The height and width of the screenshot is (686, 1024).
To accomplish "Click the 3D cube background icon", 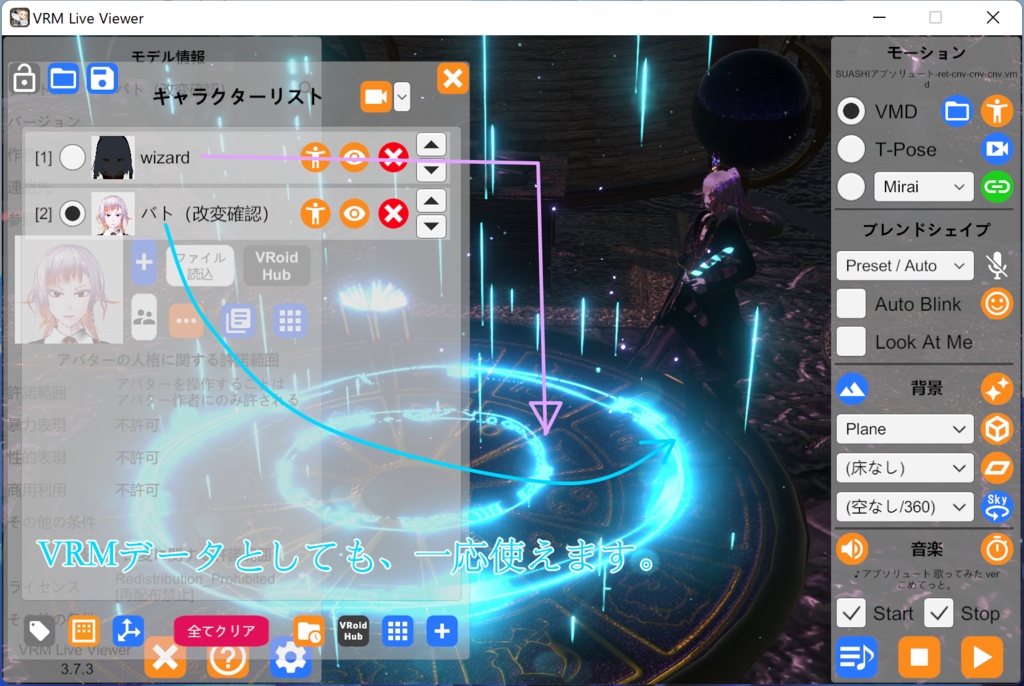I will [997, 428].
